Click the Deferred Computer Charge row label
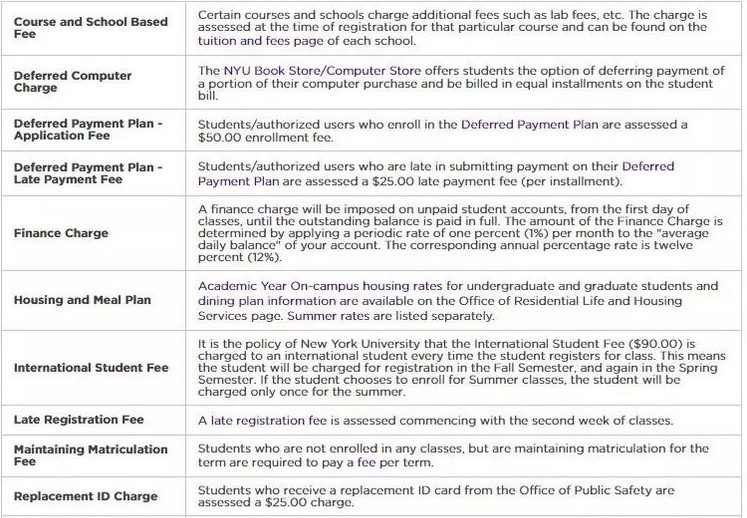747x518 pixels. 73,81
